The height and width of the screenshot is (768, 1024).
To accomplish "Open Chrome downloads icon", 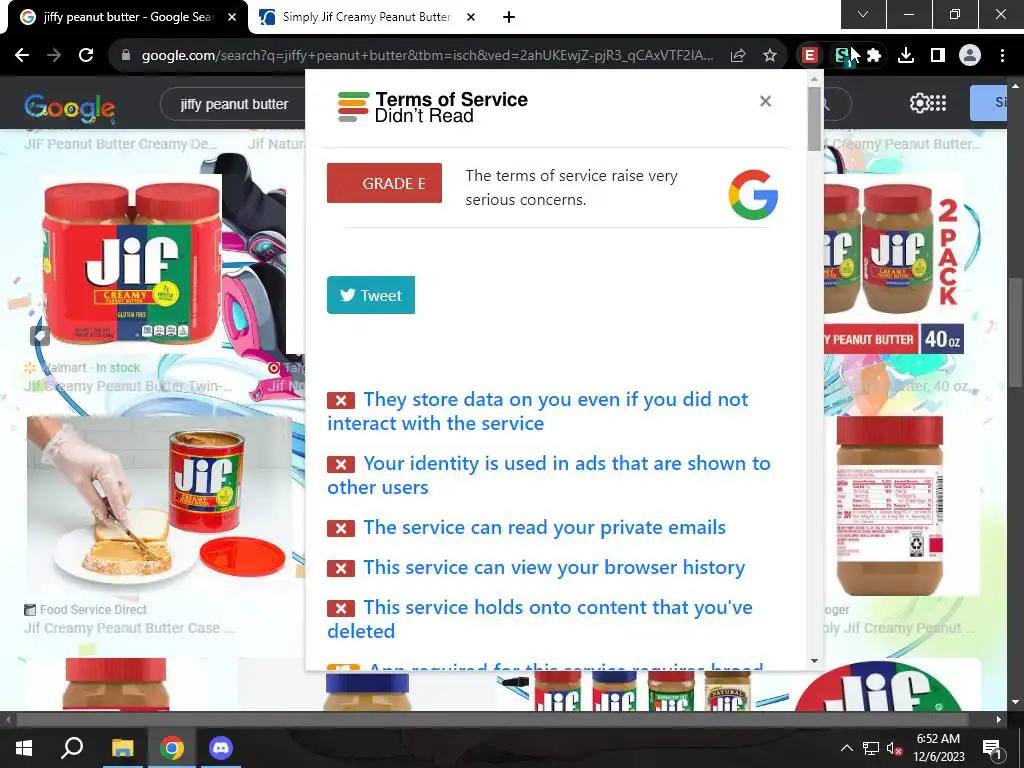I will click(906, 56).
